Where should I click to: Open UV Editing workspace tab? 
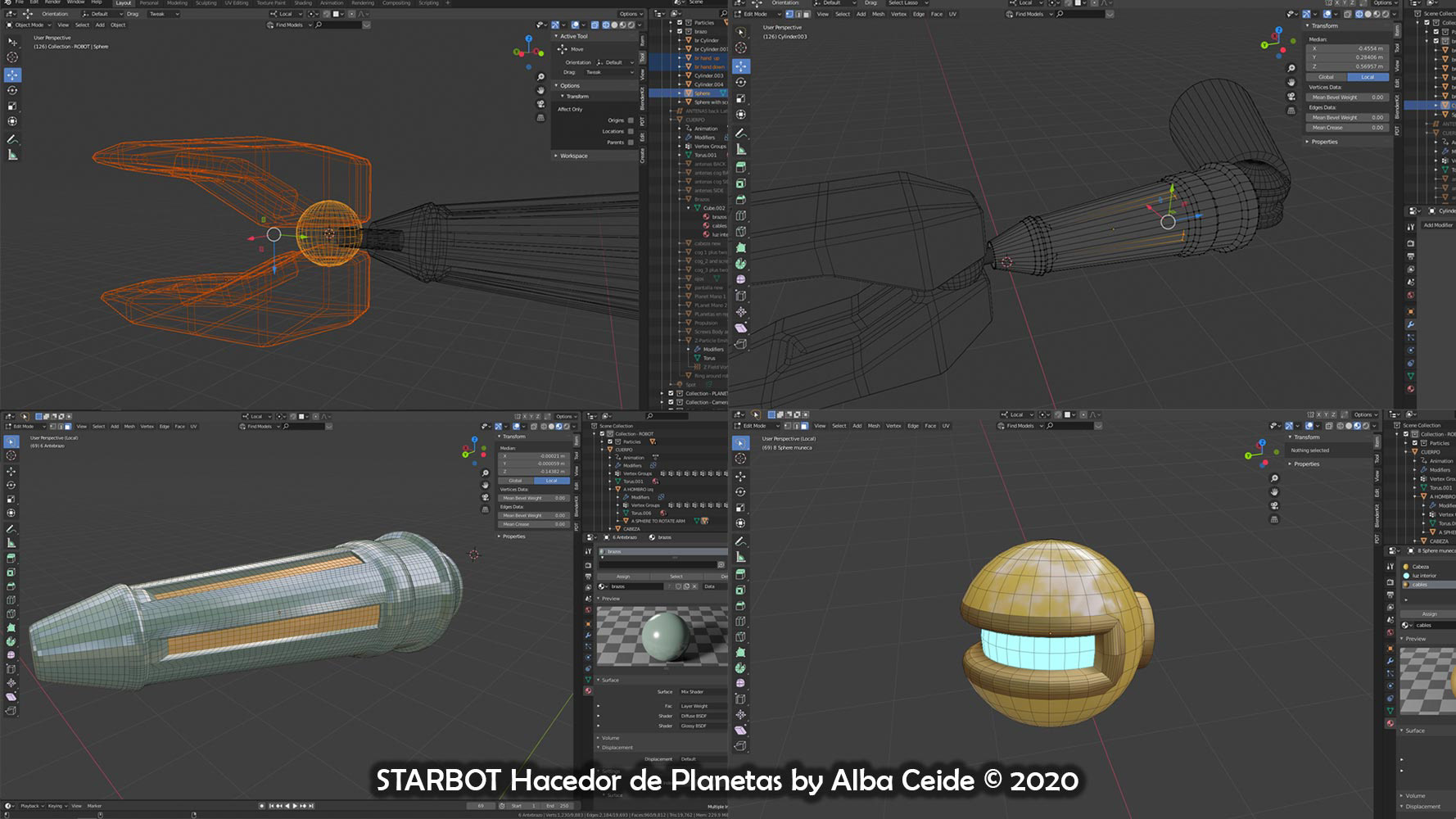pyautogui.click(x=236, y=3)
